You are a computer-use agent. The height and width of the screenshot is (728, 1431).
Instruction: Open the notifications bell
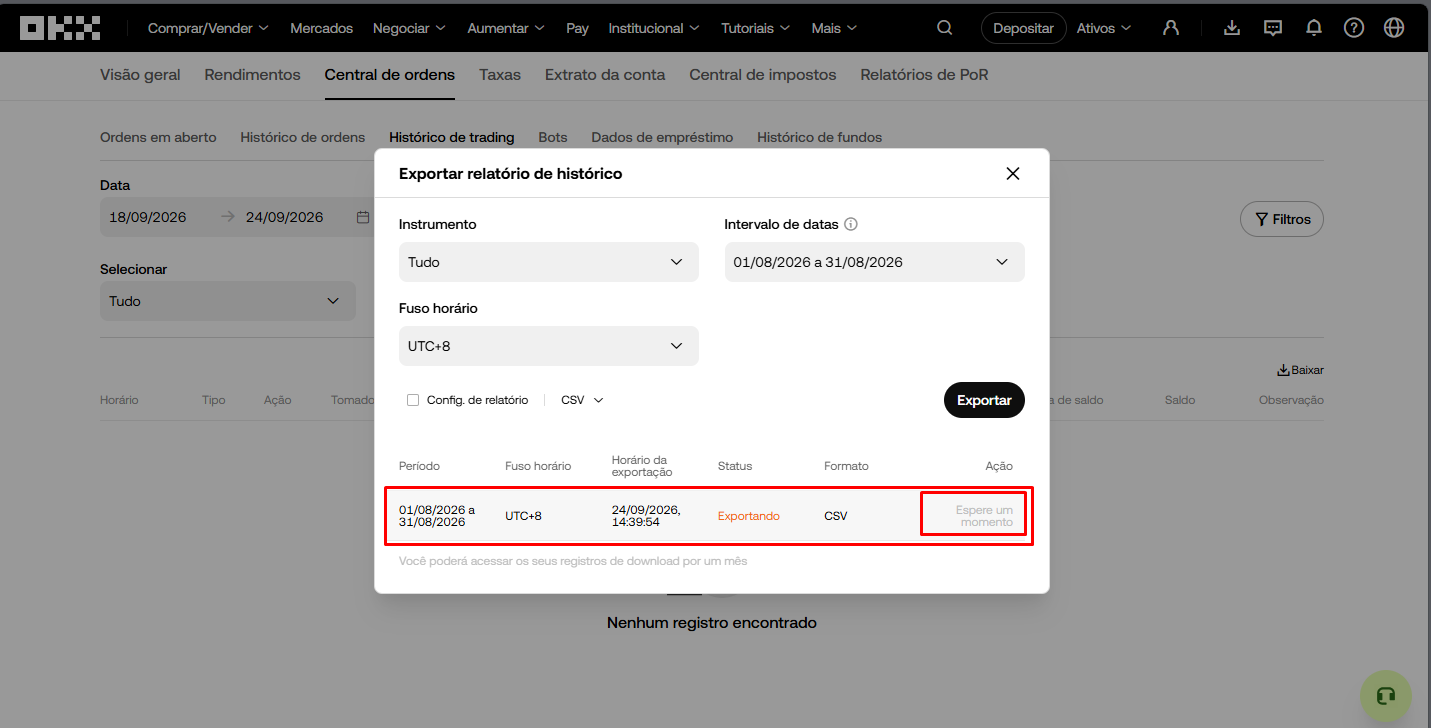point(1314,28)
